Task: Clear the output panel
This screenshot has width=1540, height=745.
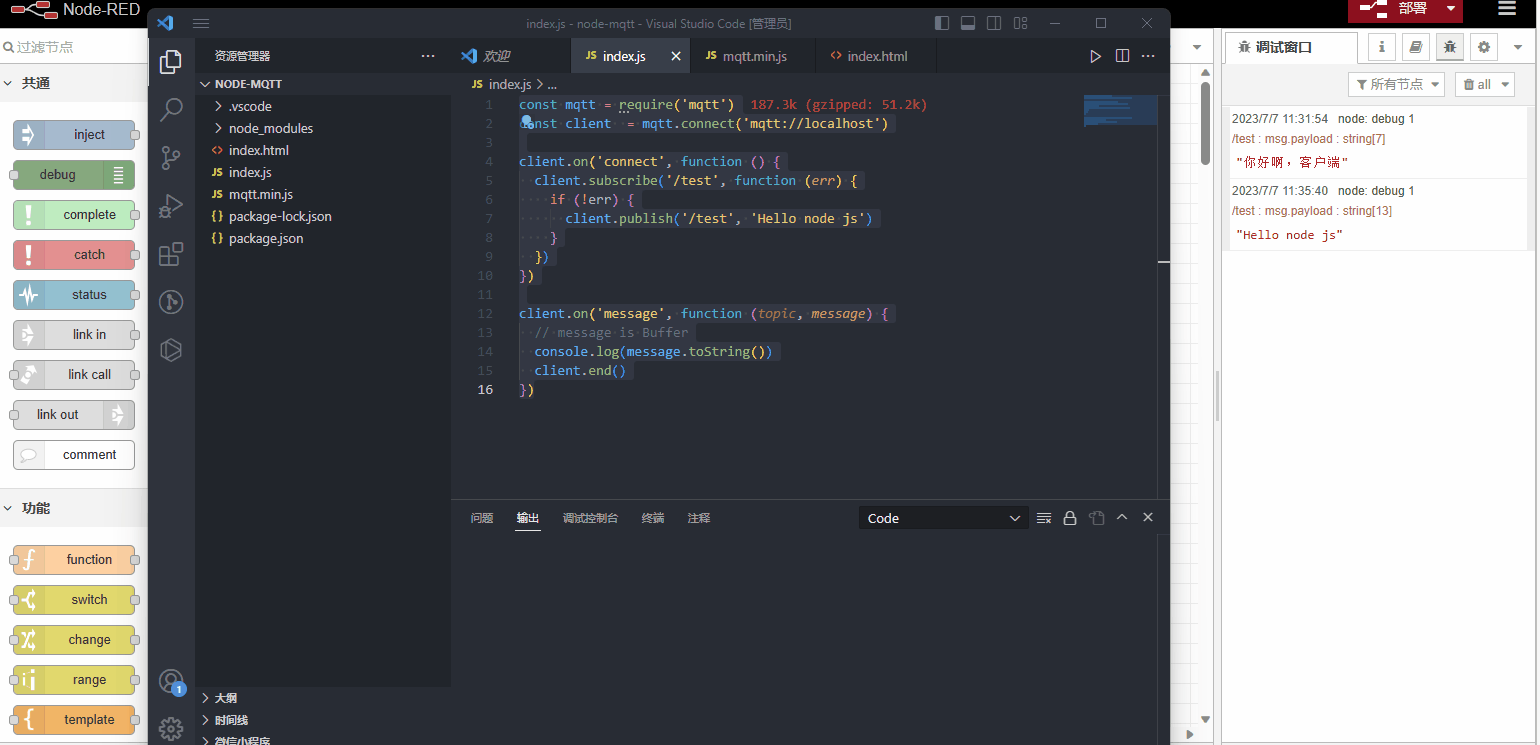Action: coord(1044,518)
